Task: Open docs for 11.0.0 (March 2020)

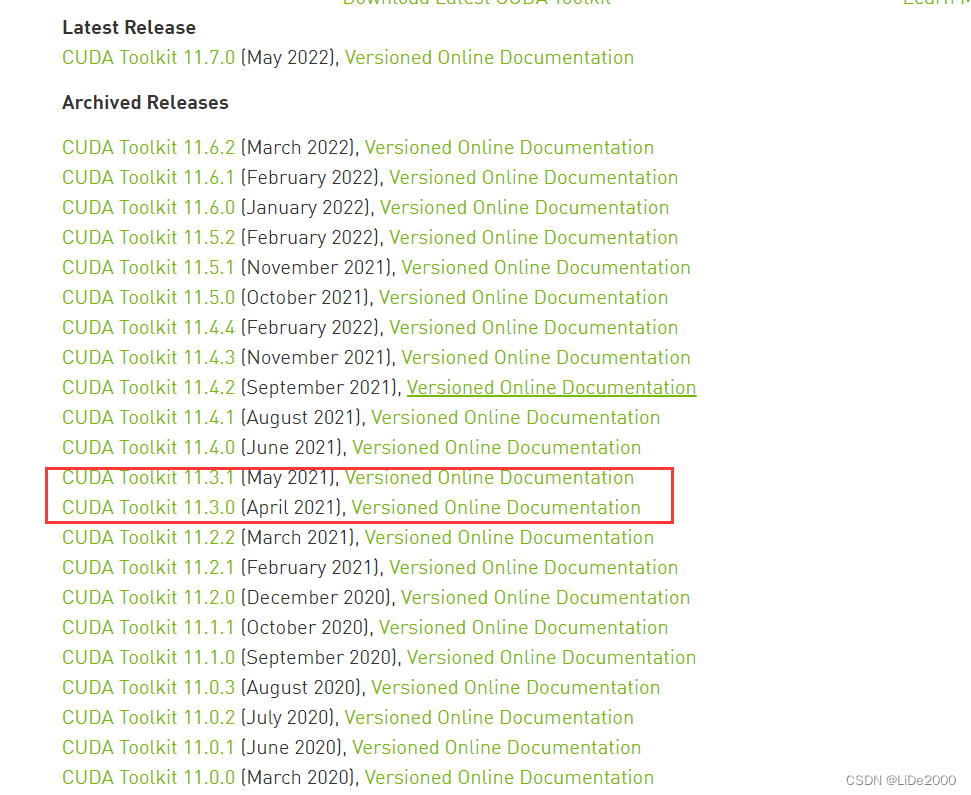Action: click(x=509, y=778)
